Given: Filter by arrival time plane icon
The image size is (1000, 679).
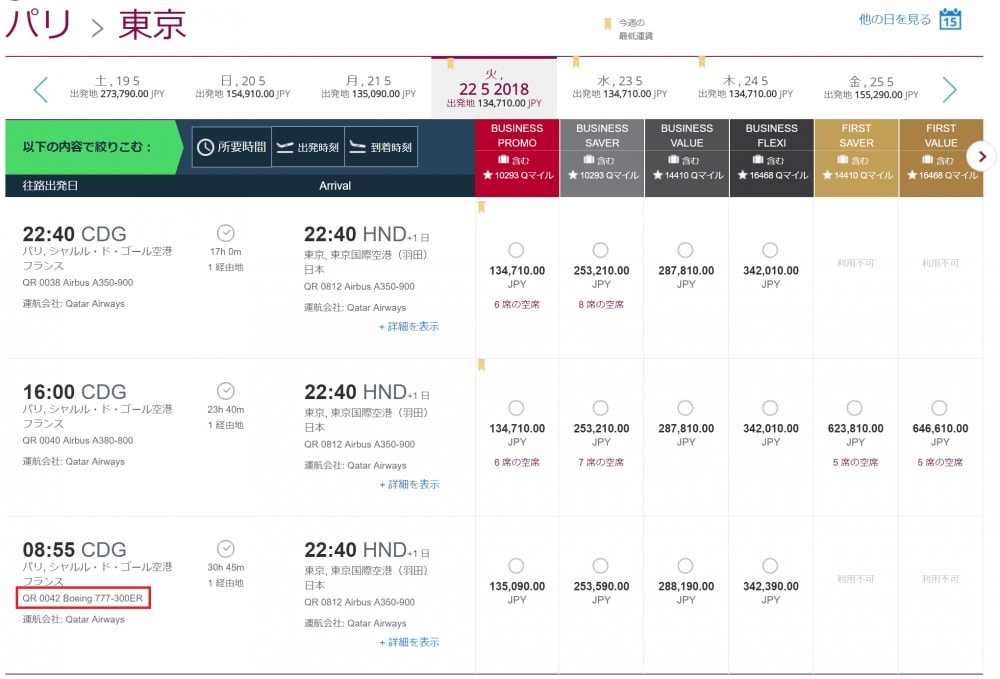Looking at the screenshot, I should coord(358,147).
